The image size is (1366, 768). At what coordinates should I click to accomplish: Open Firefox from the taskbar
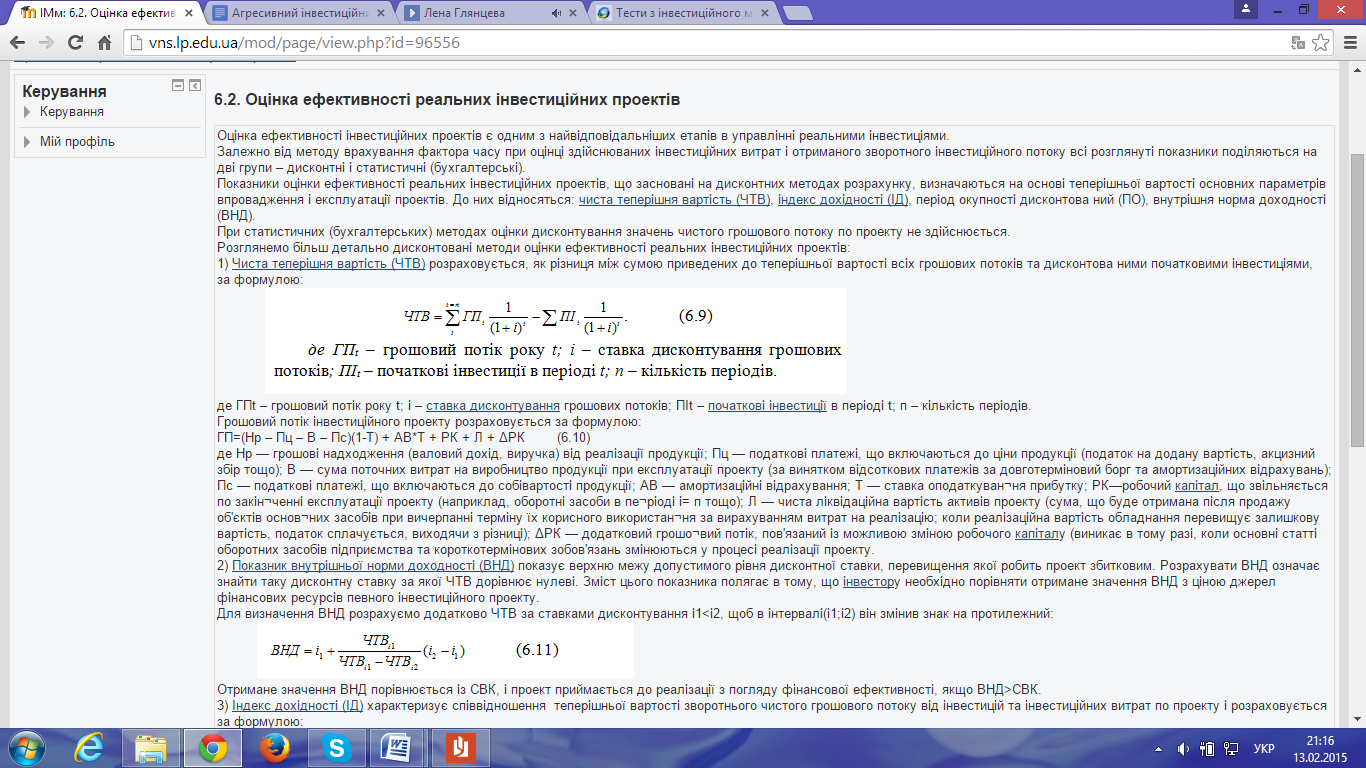[x=273, y=747]
